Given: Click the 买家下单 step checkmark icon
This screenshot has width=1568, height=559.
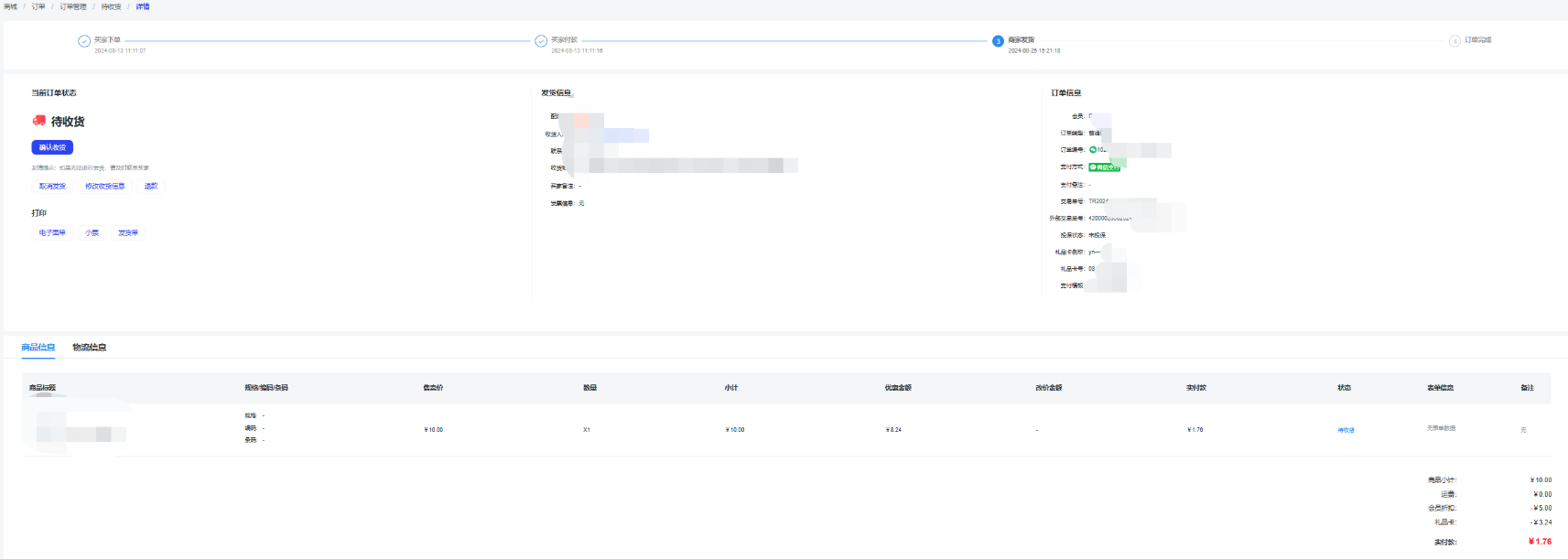Looking at the screenshot, I should click(84, 41).
